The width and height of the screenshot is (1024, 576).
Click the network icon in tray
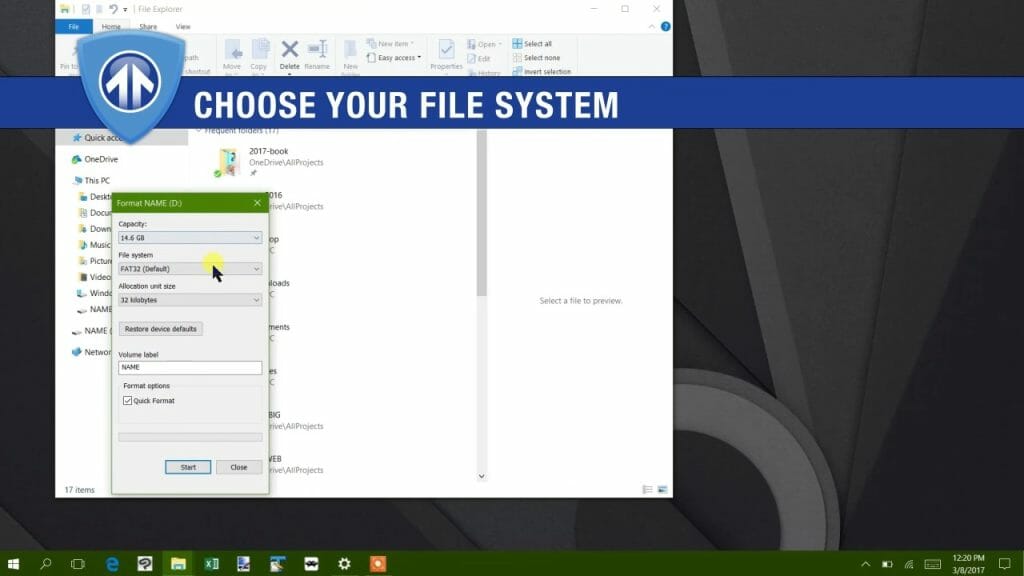(909, 564)
